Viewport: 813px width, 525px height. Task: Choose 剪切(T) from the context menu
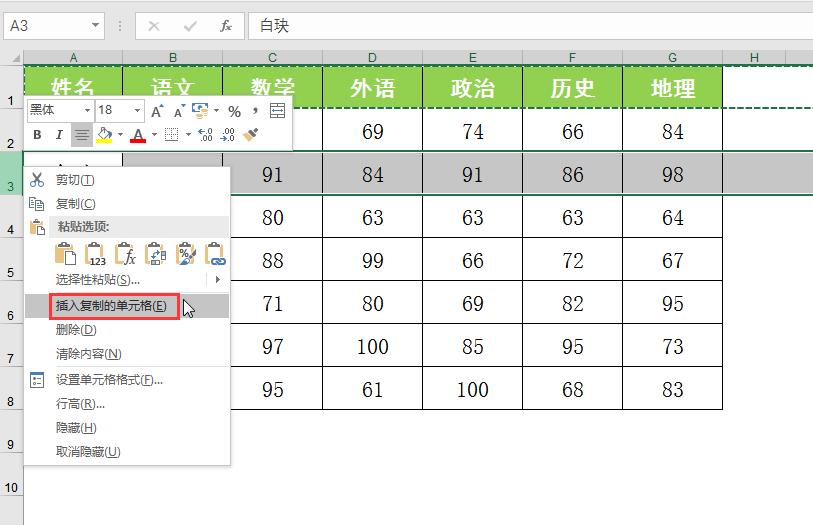(x=127, y=180)
